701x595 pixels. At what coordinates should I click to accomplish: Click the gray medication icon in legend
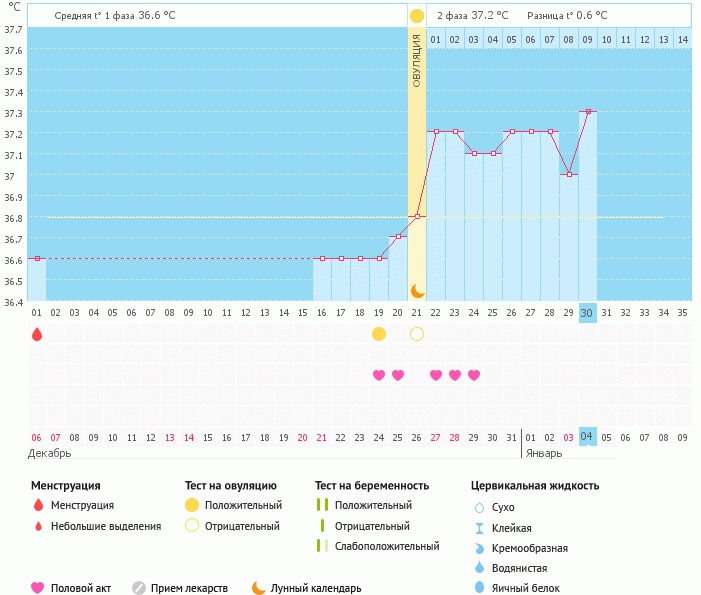(139, 588)
